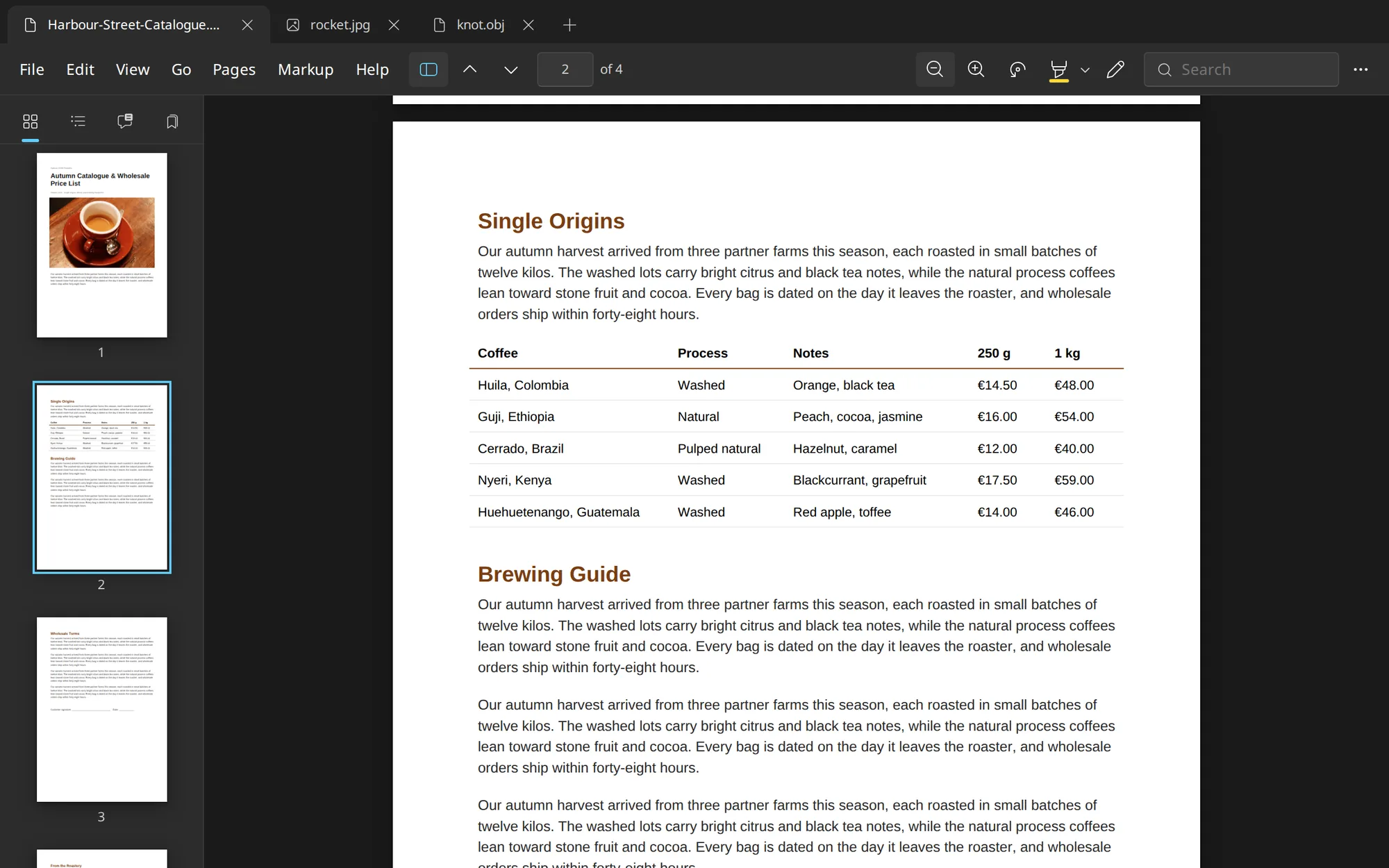Go to previous page arrow
Screen dimensions: 1389x868
(469, 69)
